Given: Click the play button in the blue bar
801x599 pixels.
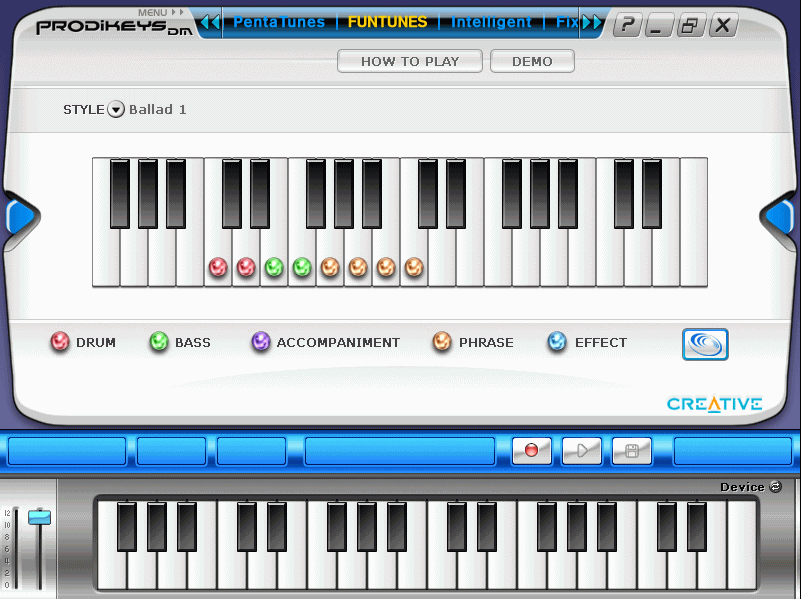Looking at the screenshot, I should (581, 450).
